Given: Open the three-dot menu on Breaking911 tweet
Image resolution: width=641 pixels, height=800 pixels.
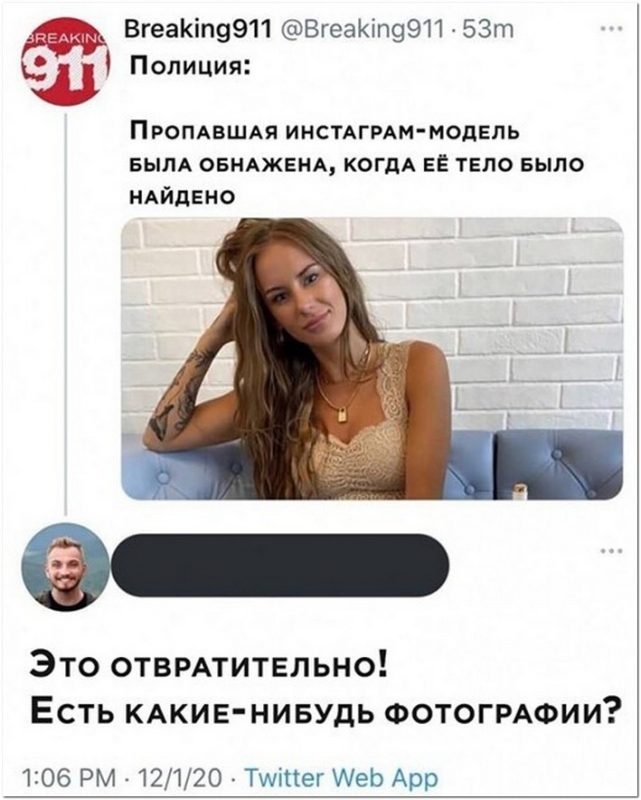Looking at the screenshot, I should pos(611,30).
